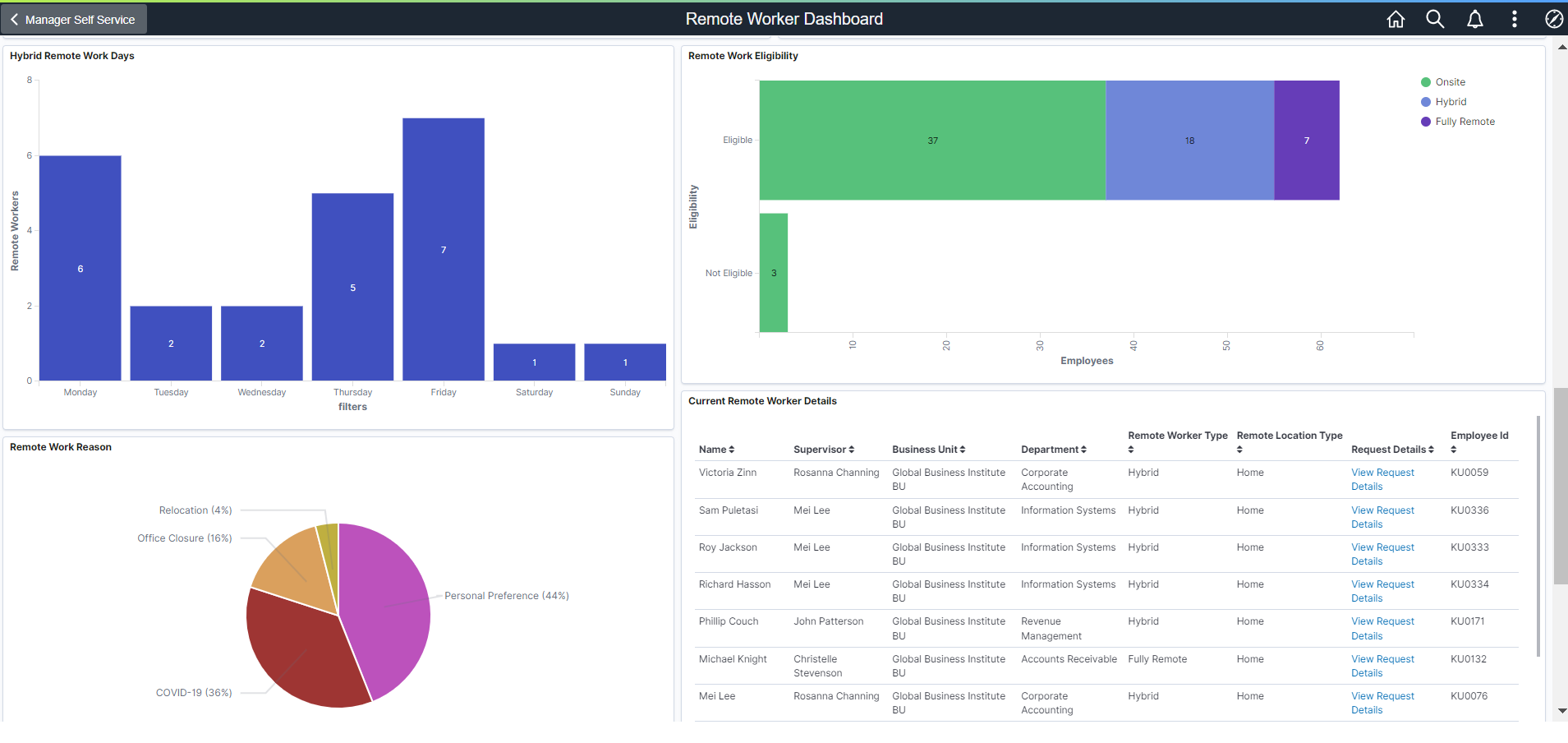Open the Actions three-dot menu

tap(1515, 19)
